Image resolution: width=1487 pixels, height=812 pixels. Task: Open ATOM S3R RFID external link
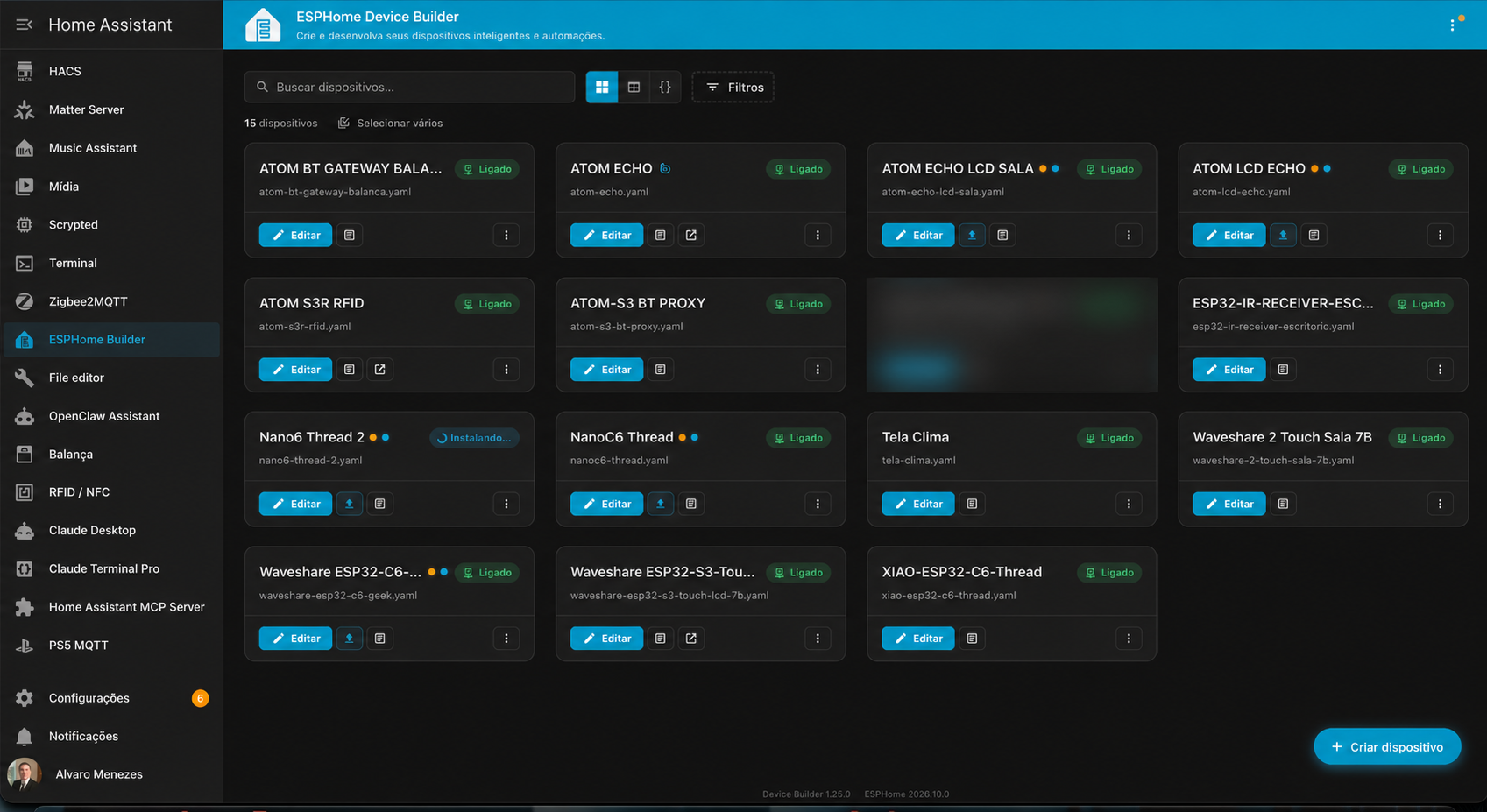coord(380,370)
